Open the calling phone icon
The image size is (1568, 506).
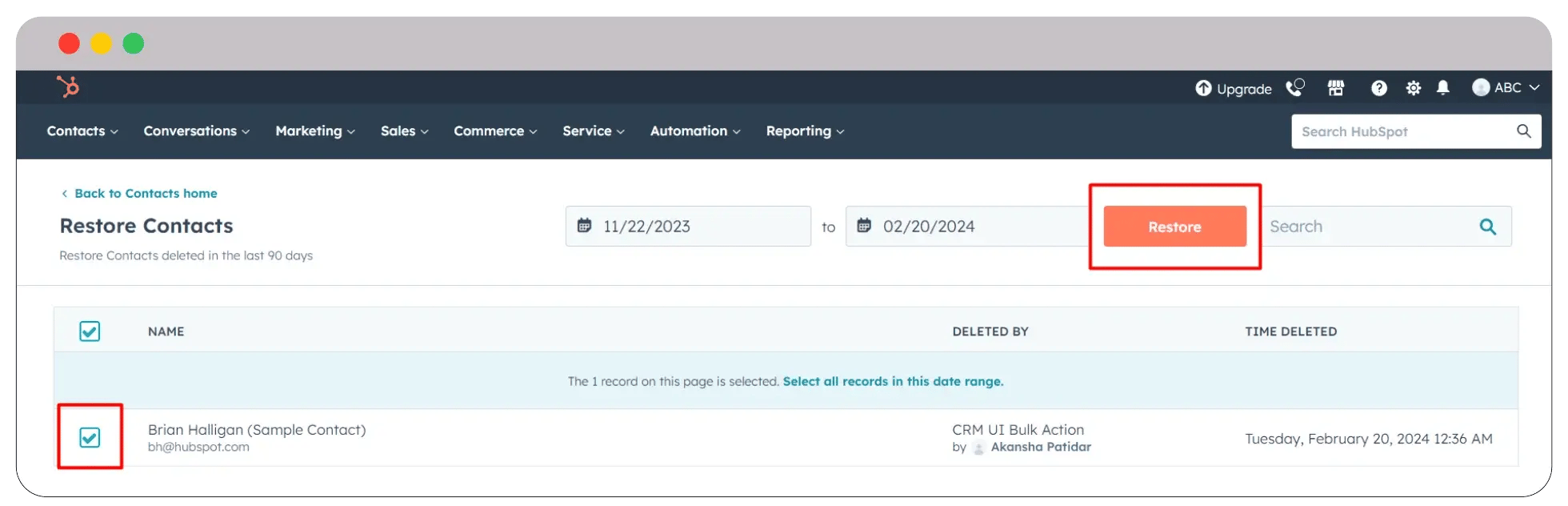click(x=1295, y=87)
